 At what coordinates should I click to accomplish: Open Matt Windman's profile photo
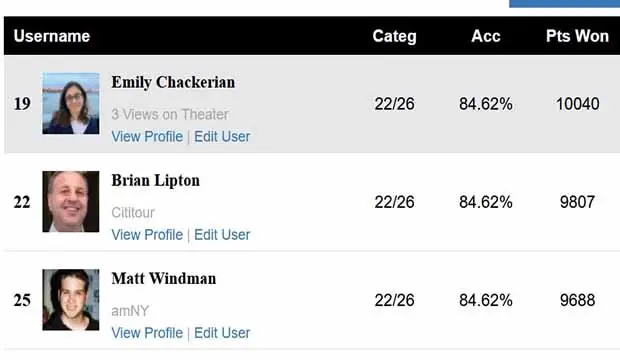click(71, 299)
